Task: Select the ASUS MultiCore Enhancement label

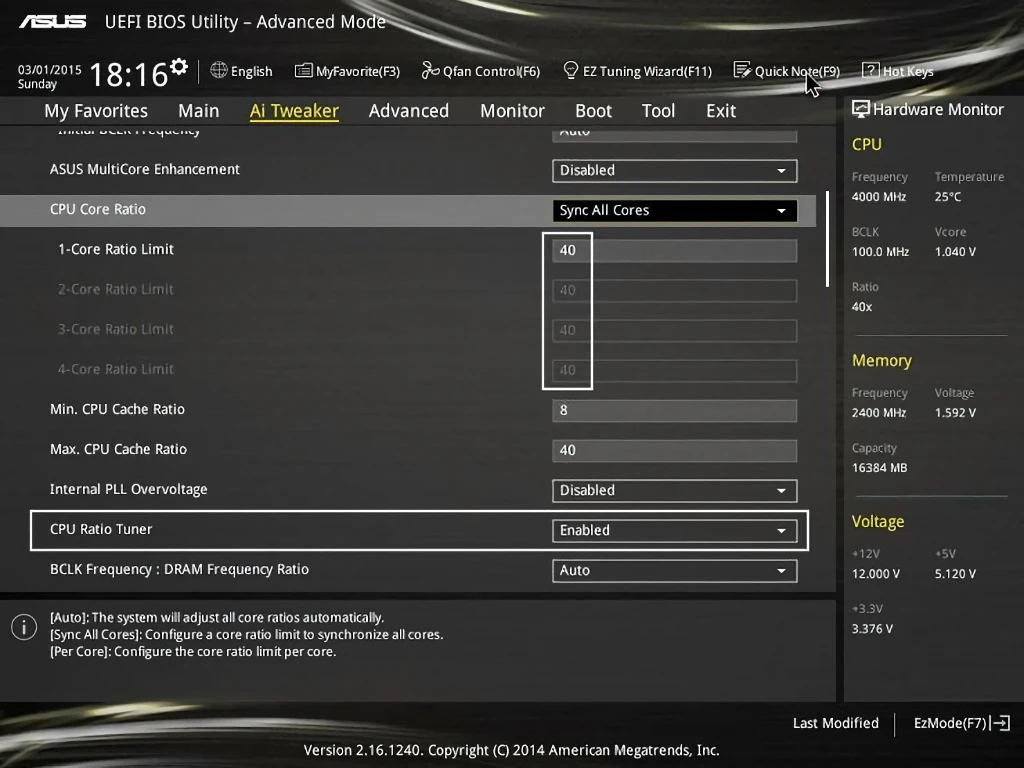Action: (145, 169)
